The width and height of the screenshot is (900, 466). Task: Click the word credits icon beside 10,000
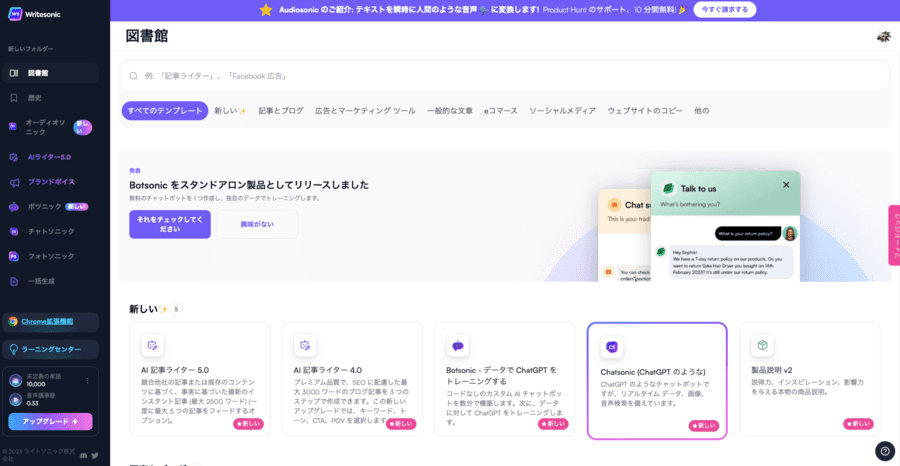[x=15, y=380]
